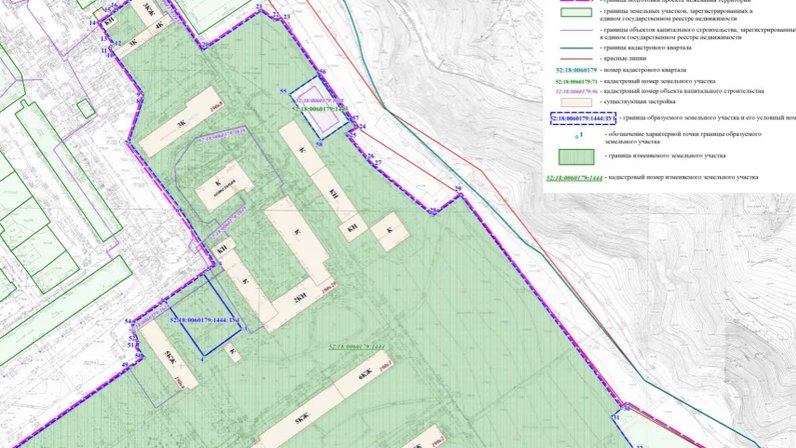Click the "3КЖ" building at top edge
The height and width of the screenshot is (448, 796).
tap(148, 12)
